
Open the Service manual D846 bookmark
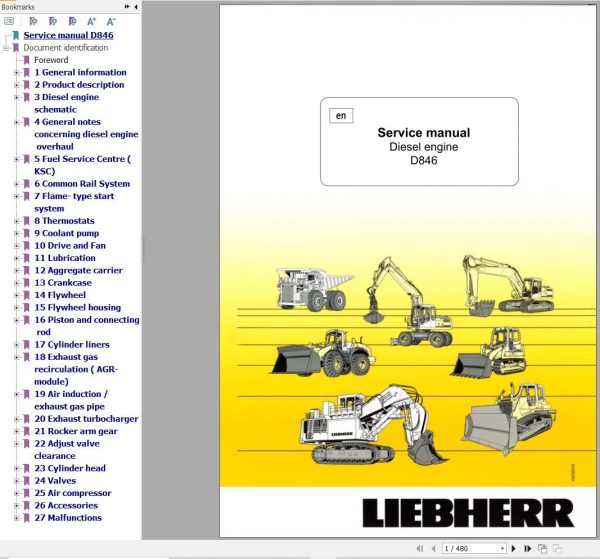coord(68,35)
